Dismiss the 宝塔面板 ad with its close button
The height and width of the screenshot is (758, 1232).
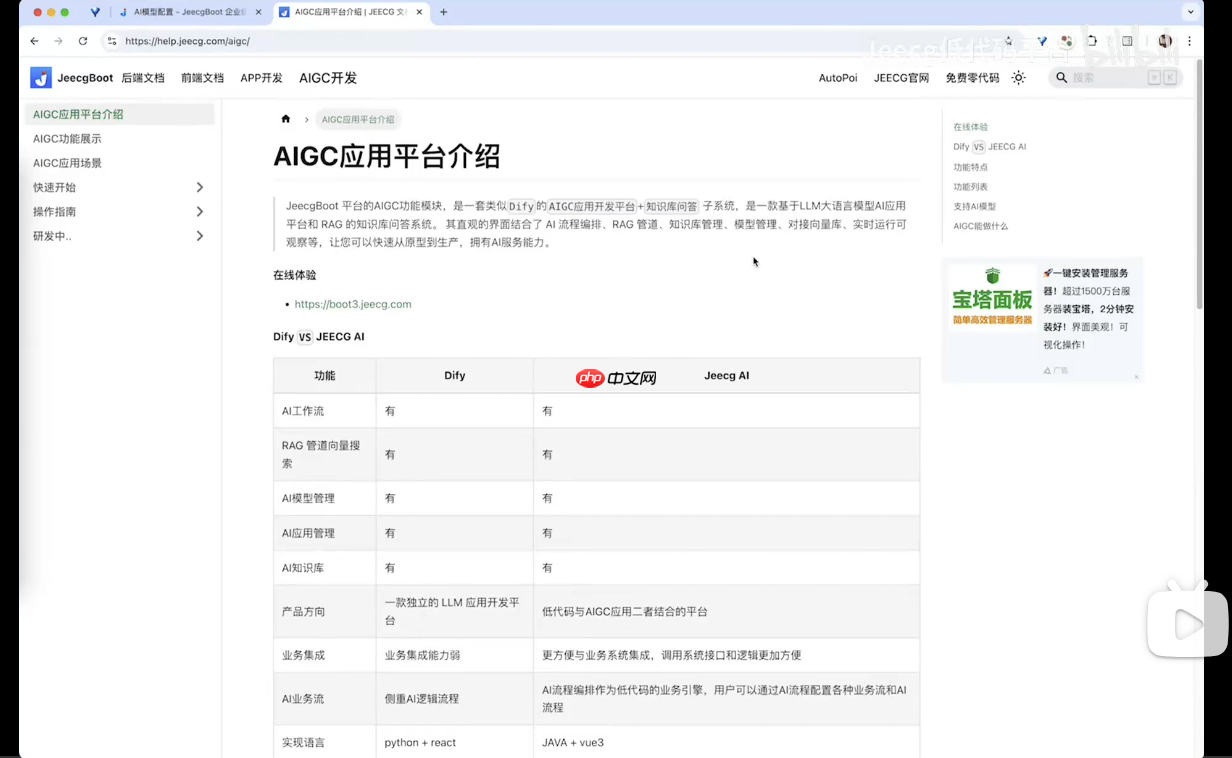click(x=1136, y=377)
